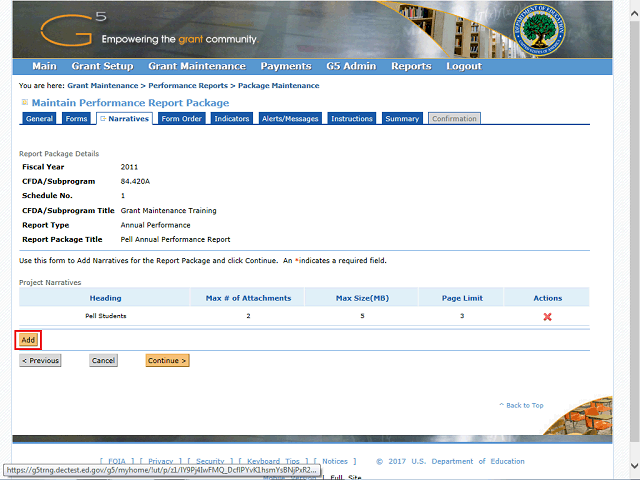Click the Pell Annual Performance Report title value
This screenshot has width=640, height=480.
[176, 240]
